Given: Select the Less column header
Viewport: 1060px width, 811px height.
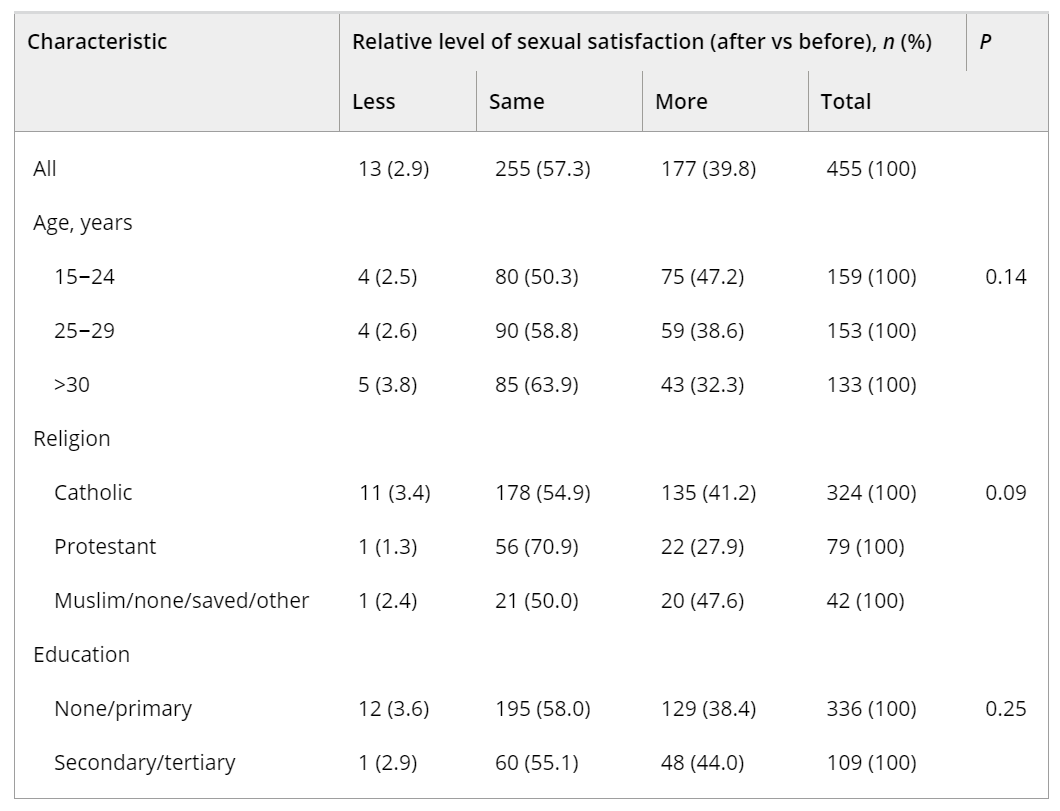Looking at the screenshot, I should (374, 102).
